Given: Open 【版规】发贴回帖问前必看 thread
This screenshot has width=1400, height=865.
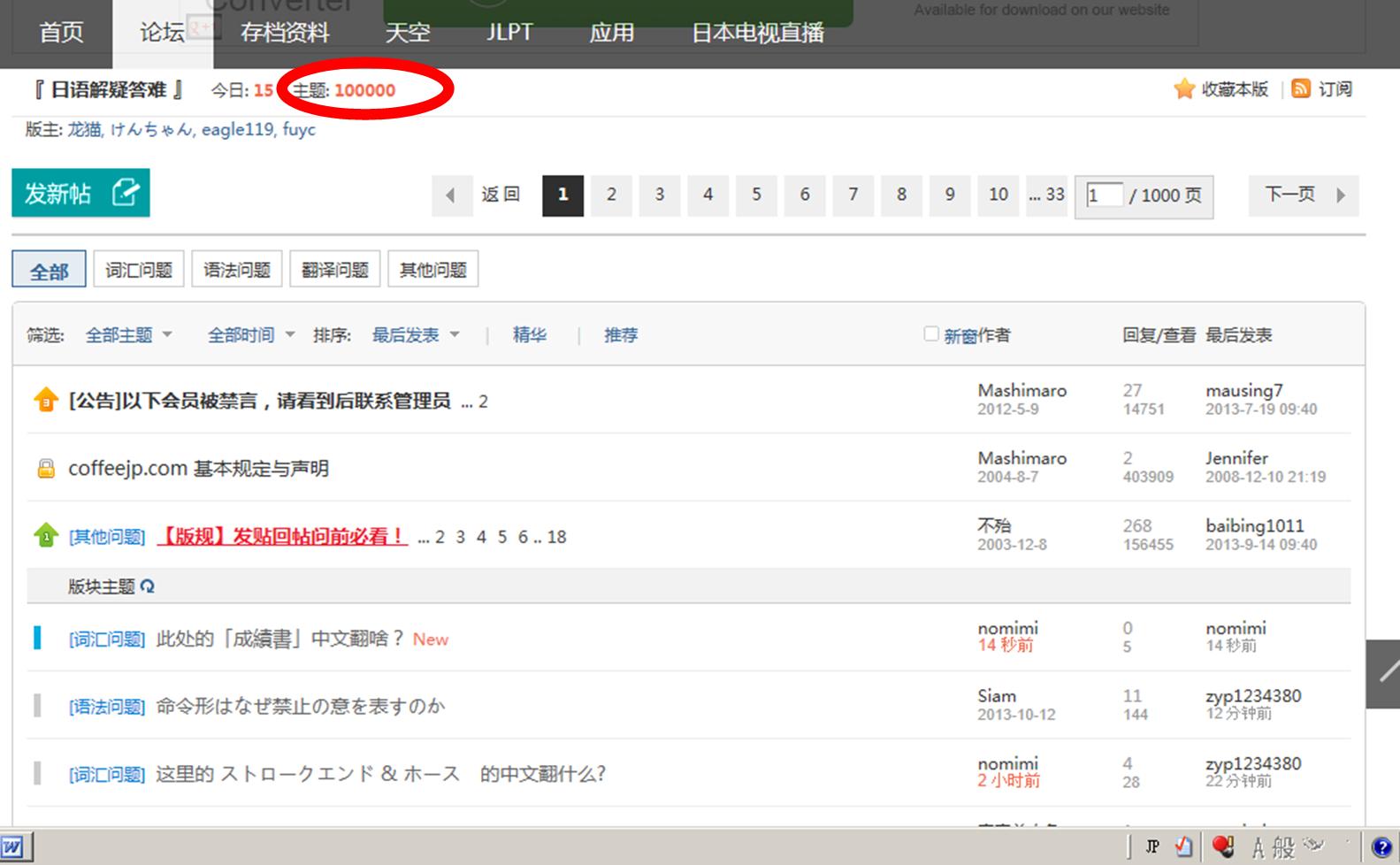Looking at the screenshot, I should (282, 536).
